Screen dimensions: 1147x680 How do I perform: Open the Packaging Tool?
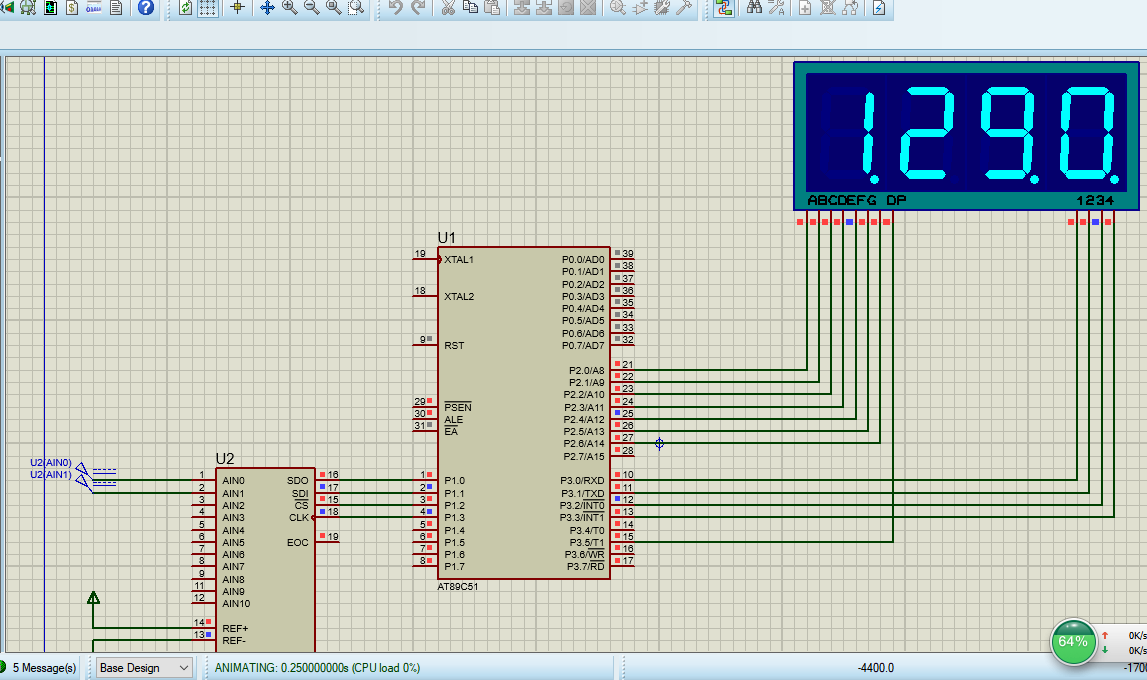point(662,8)
